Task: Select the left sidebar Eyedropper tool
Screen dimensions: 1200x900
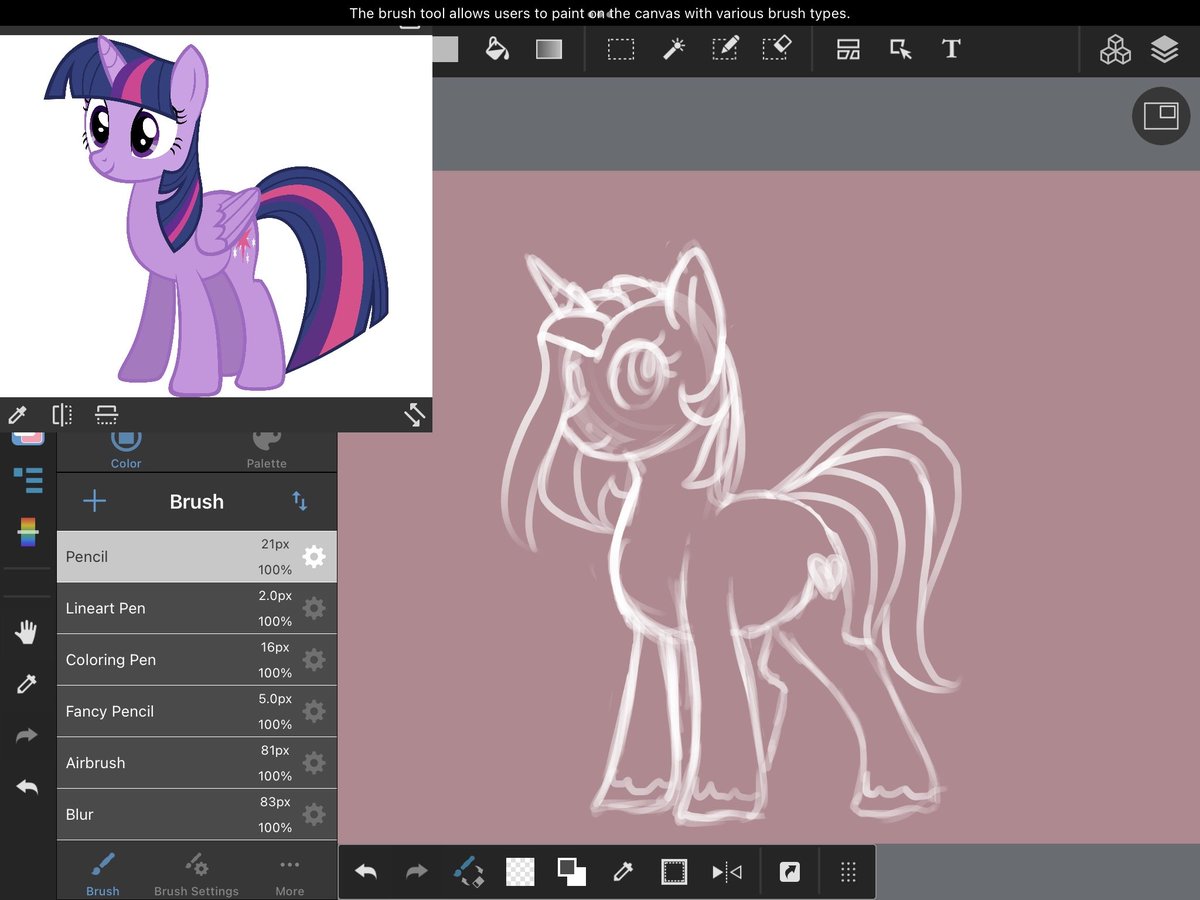Action: pos(27,684)
